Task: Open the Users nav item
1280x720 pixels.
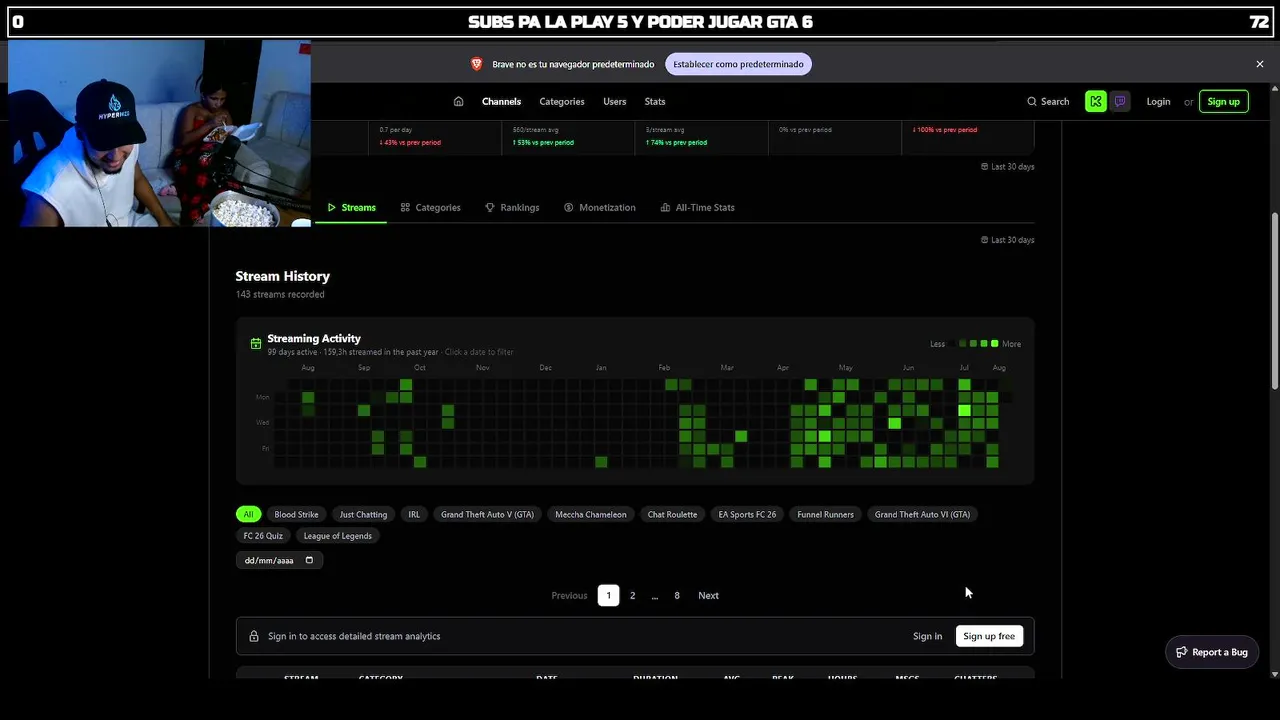Action: pos(615,101)
